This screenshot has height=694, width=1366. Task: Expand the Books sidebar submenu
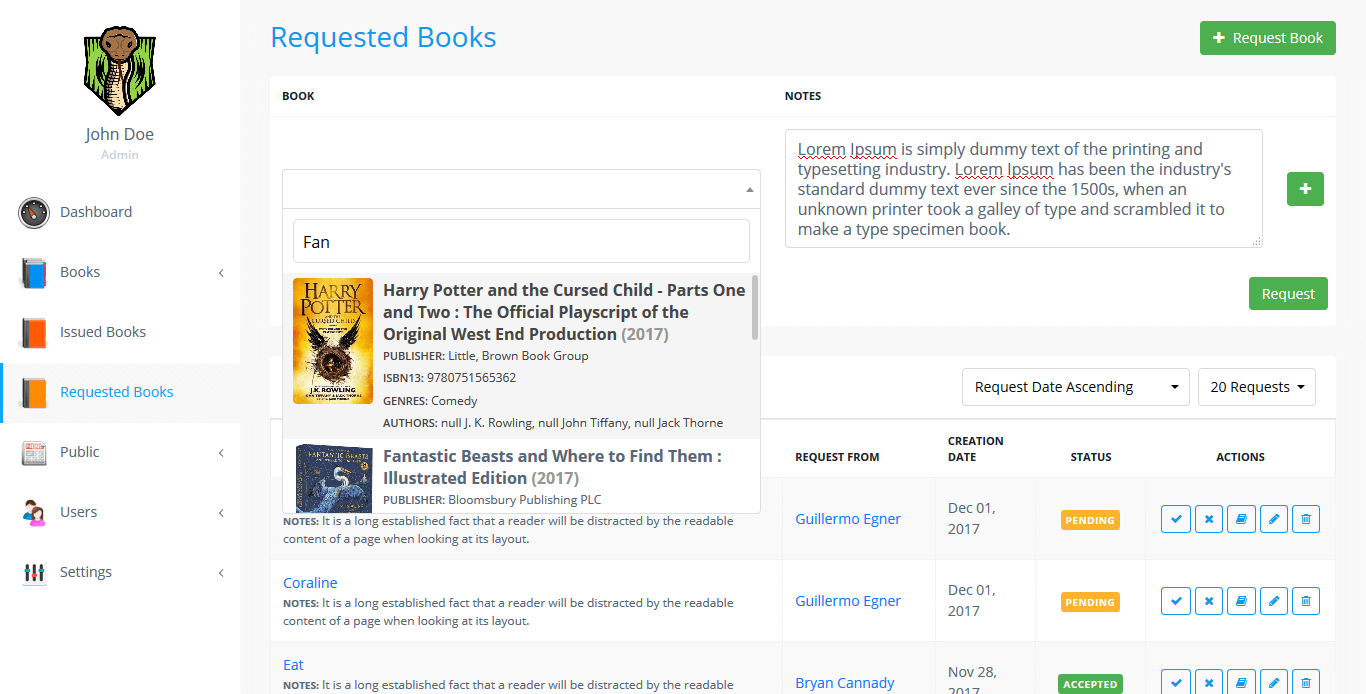click(x=120, y=272)
